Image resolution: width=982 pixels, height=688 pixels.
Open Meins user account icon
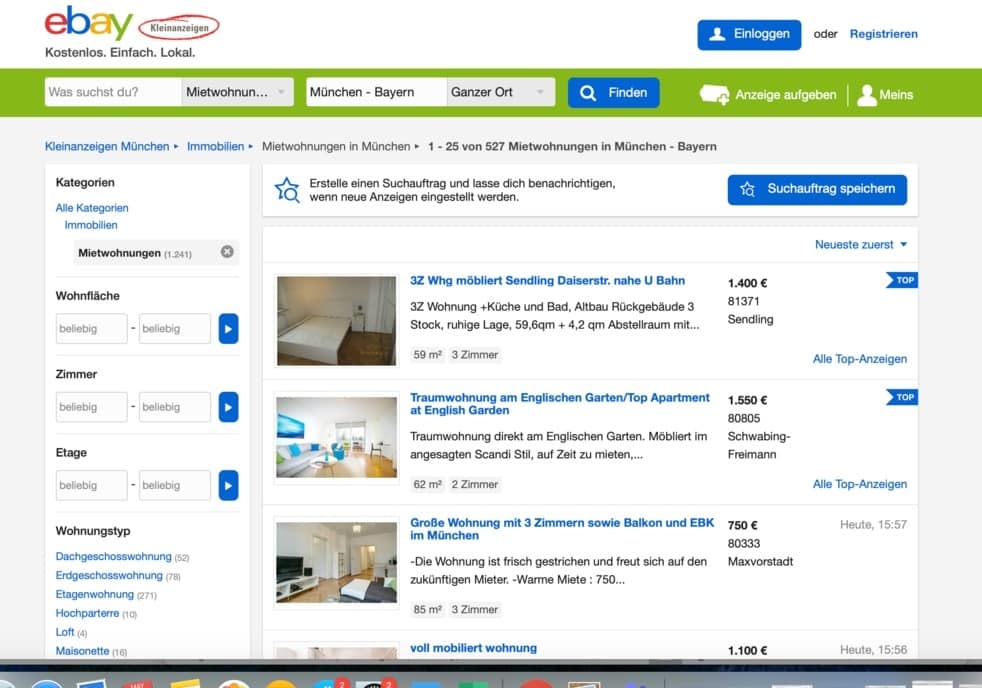coord(867,94)
